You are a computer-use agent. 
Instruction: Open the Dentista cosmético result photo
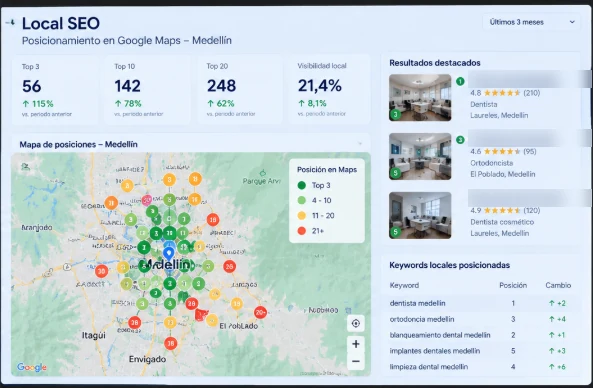420,215
